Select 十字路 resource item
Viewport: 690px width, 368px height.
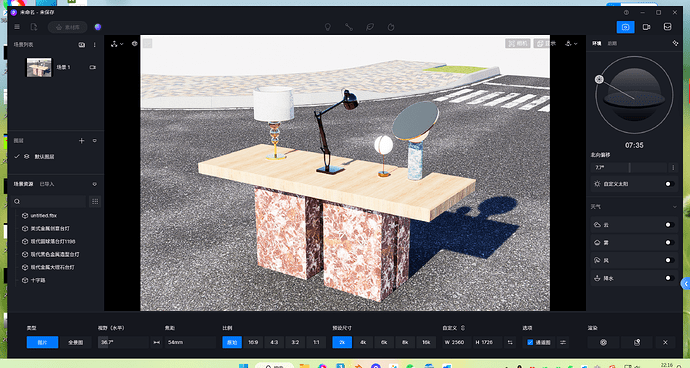point(37,280)
